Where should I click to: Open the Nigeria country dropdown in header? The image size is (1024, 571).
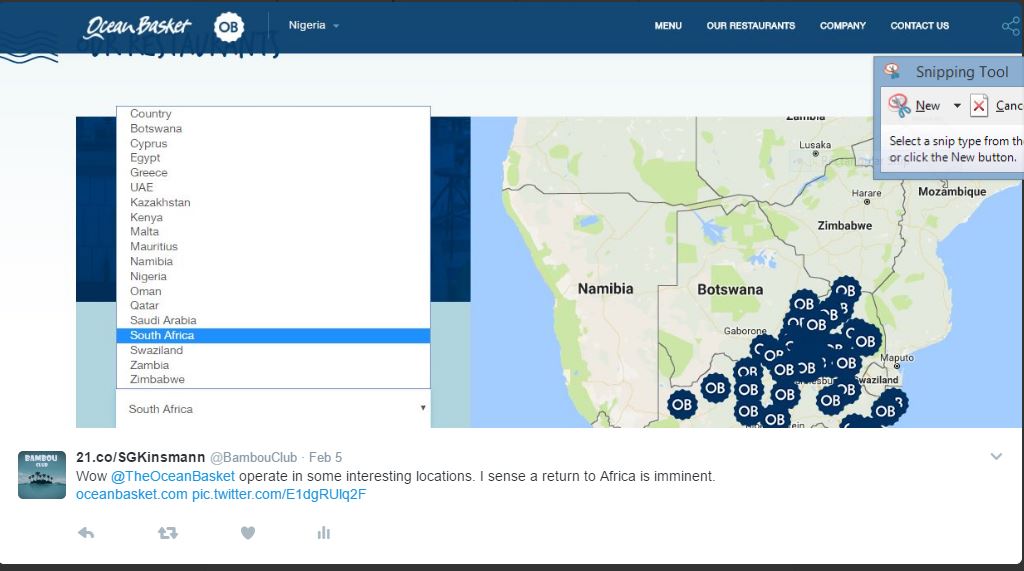click(x=313, y=25)
